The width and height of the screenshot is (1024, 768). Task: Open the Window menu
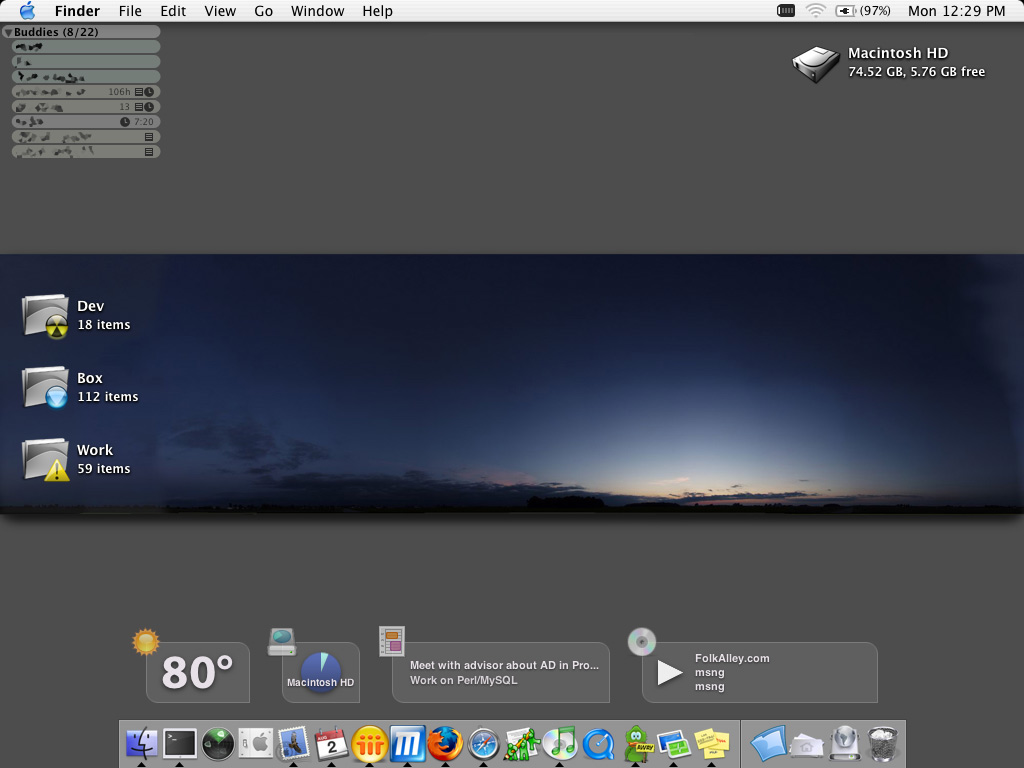pyautogui.click(x=317, y=11)
